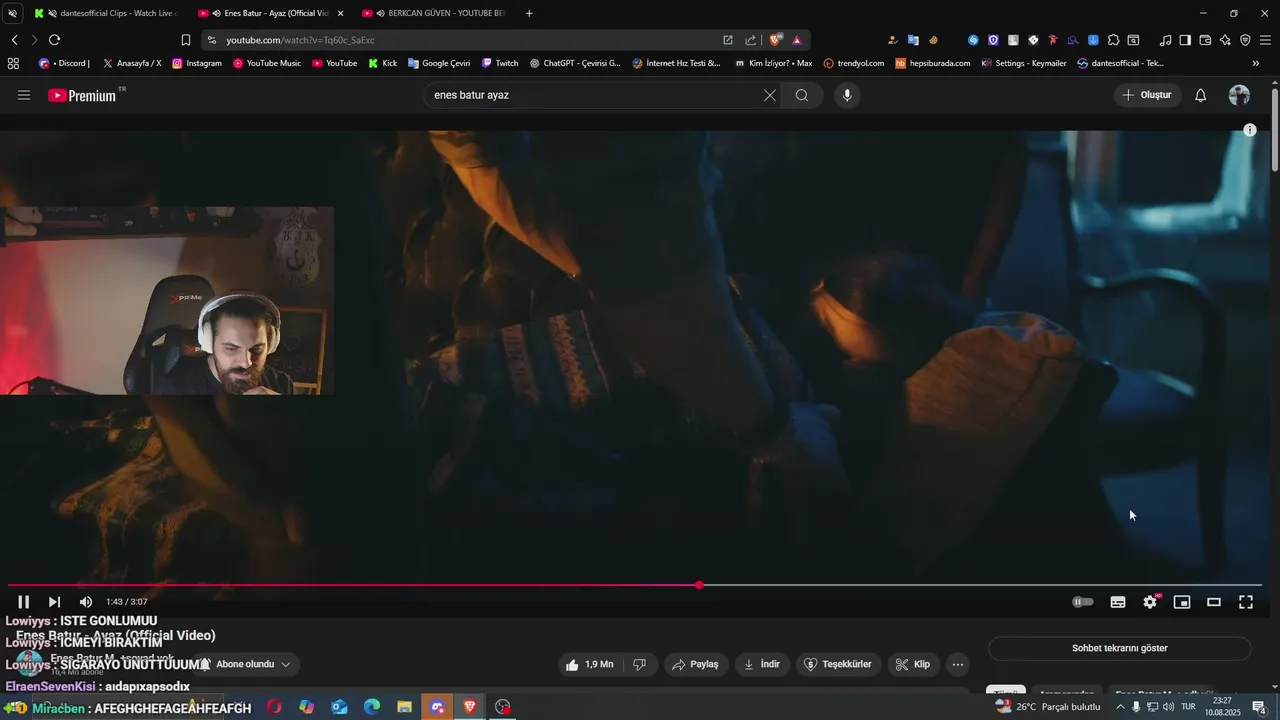Pause the video with the pause button
This screenshot has width=1280, height=720.
(23, 602)
